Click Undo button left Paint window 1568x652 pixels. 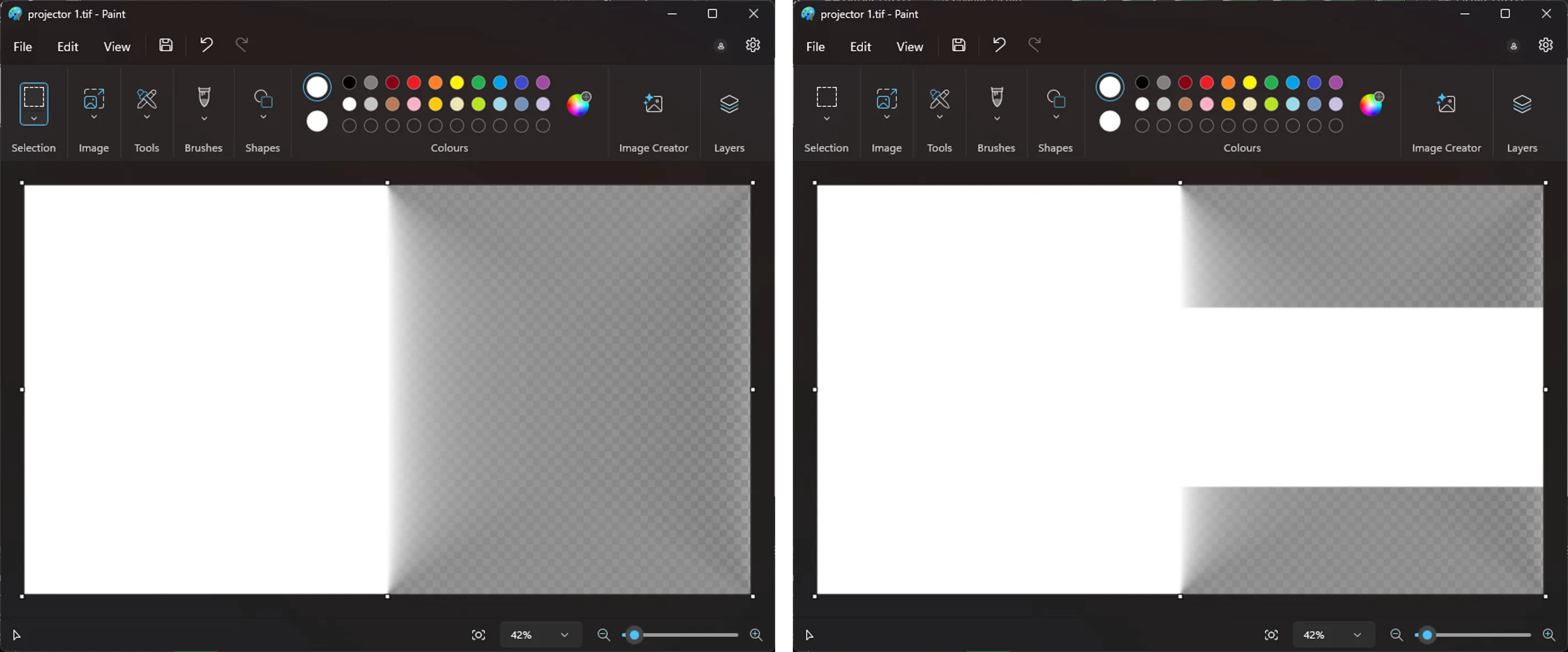(206, 46)
